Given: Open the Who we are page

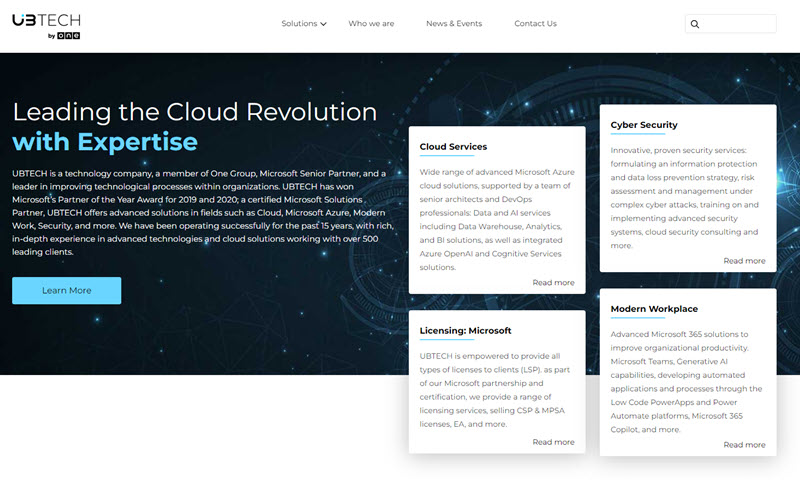Looking at the screenshot, I should tap(371, 23).
